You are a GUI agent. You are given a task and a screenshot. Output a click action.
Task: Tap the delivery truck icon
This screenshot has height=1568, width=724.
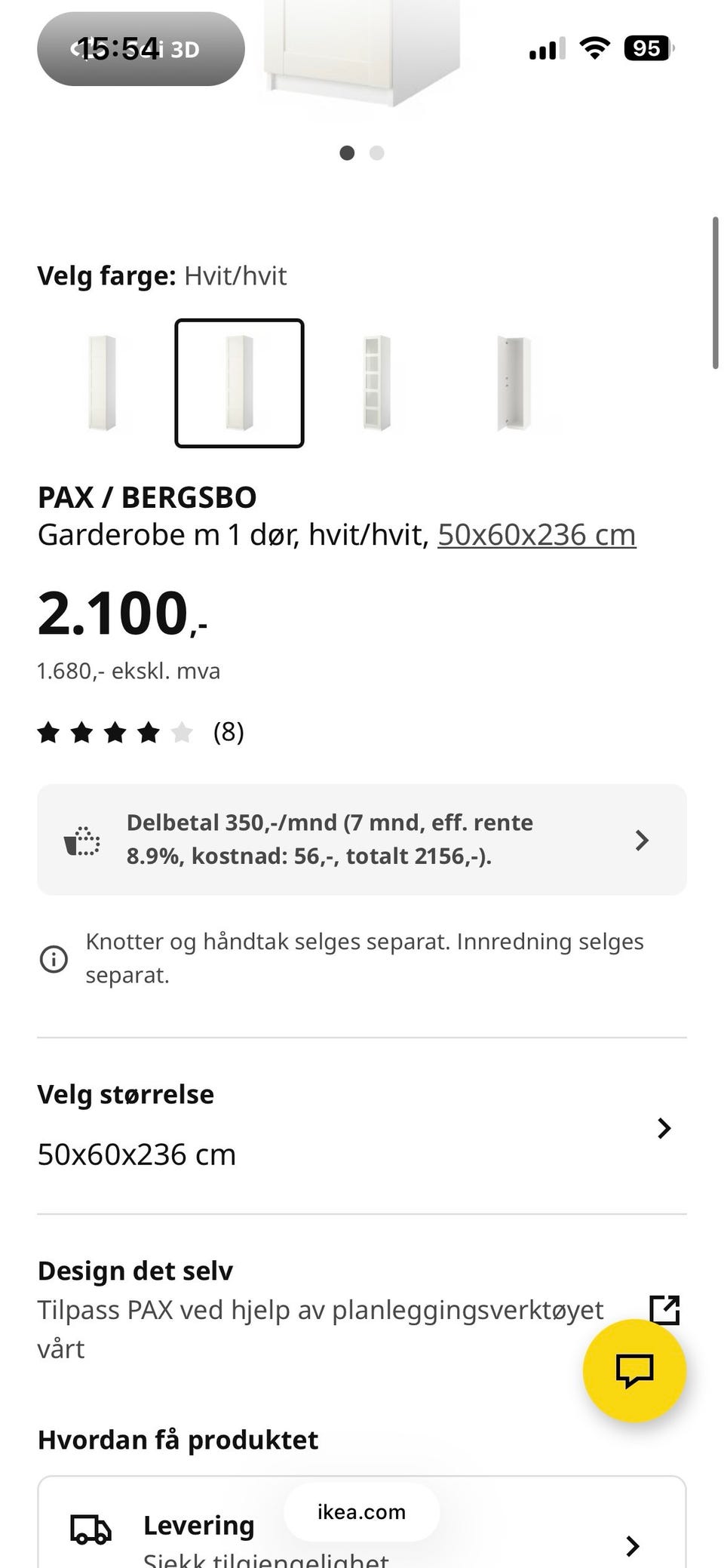point(90,1529)
